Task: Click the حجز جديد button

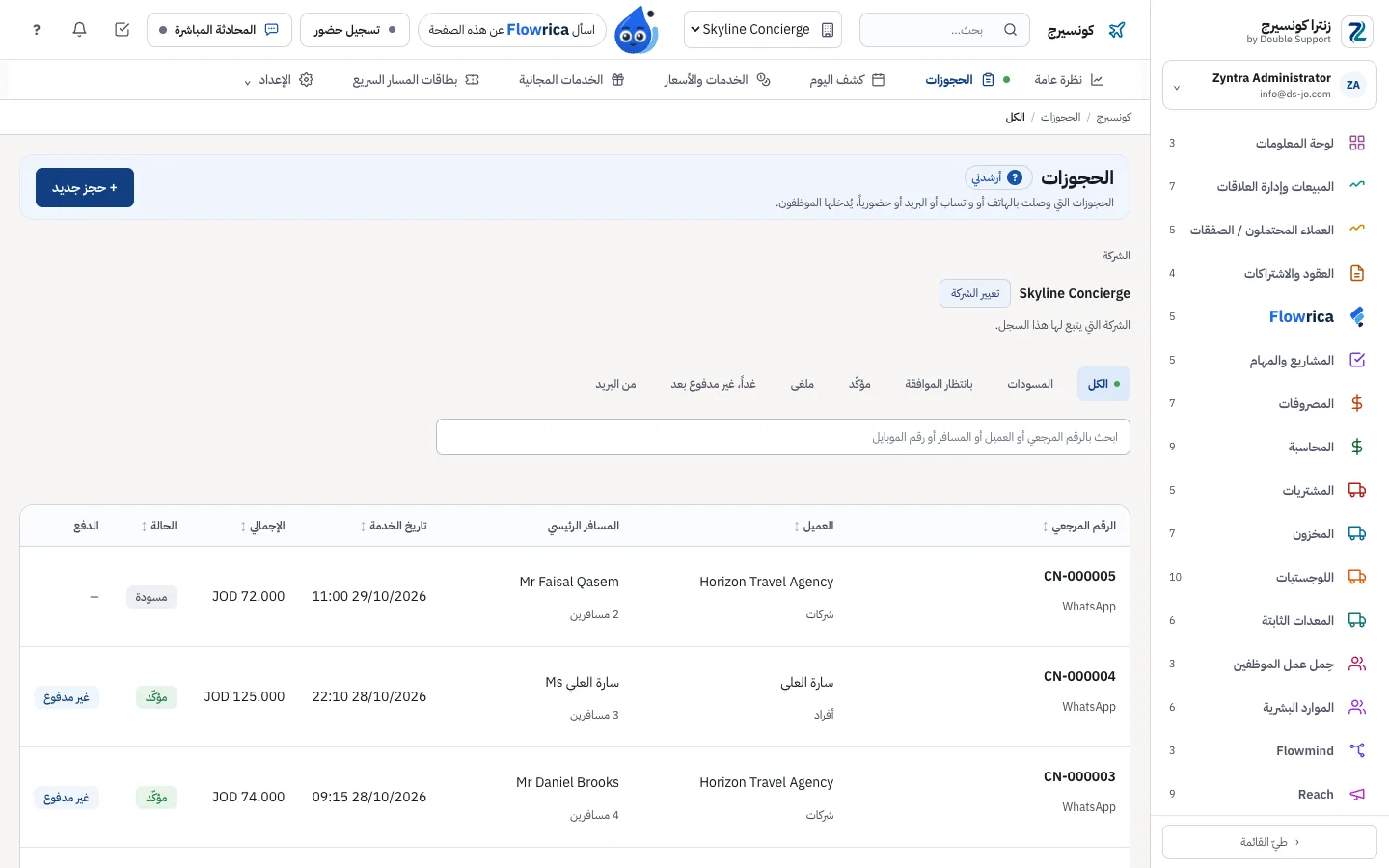Action: click(x=85, y=188)
